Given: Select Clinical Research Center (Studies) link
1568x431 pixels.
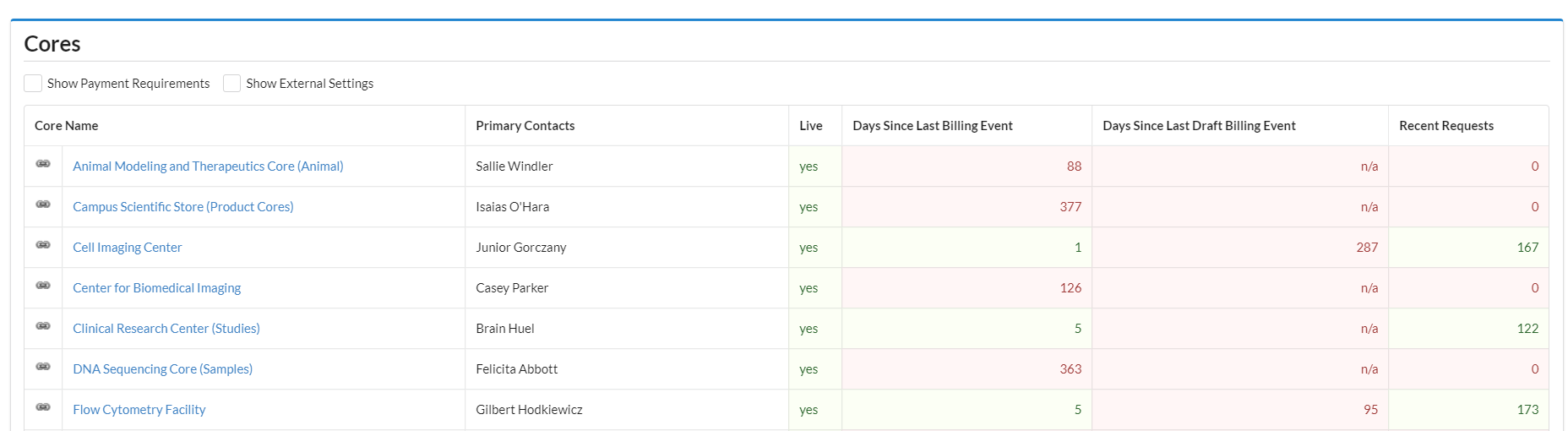Looking at the screenshot, I should (166, 329).
